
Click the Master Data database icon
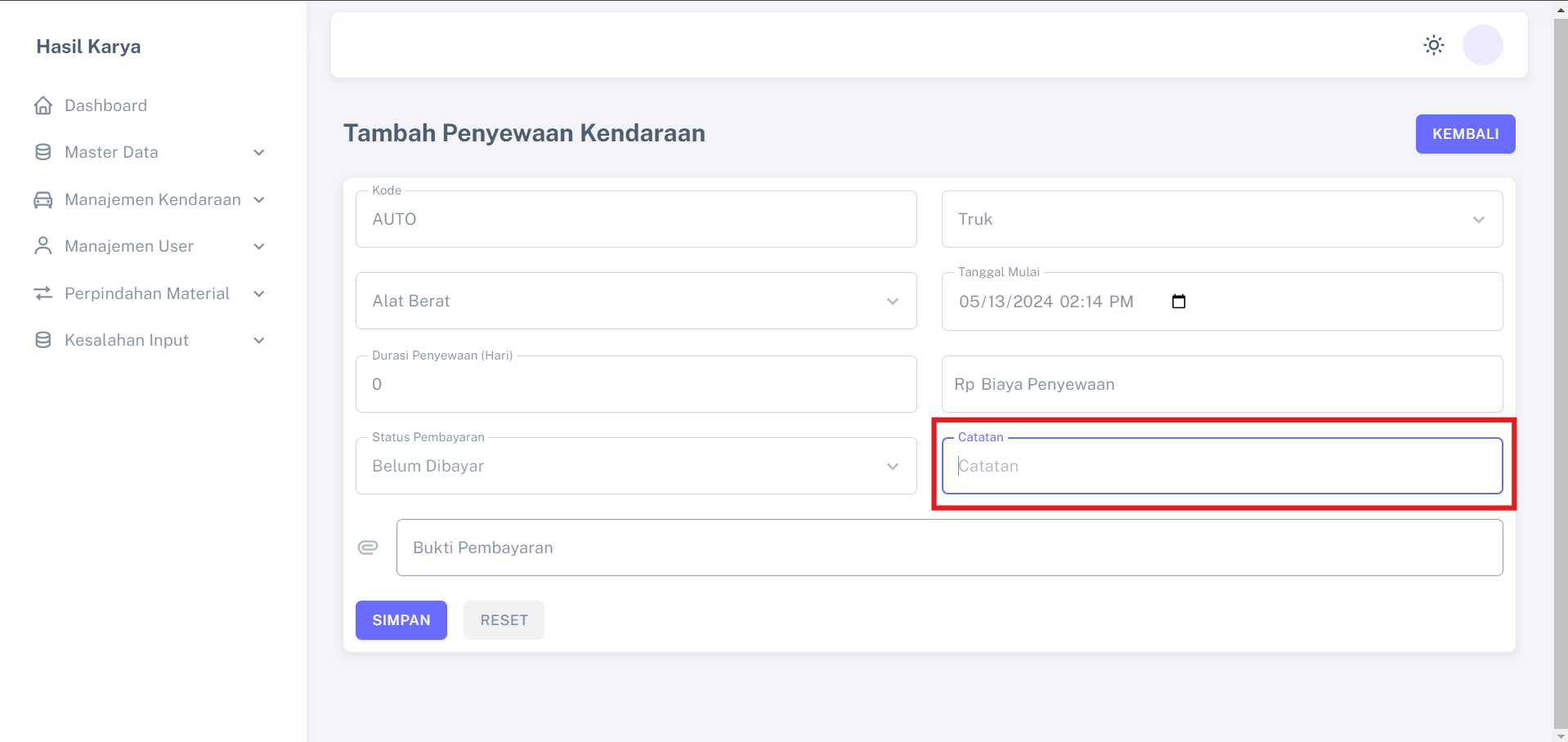43,152
